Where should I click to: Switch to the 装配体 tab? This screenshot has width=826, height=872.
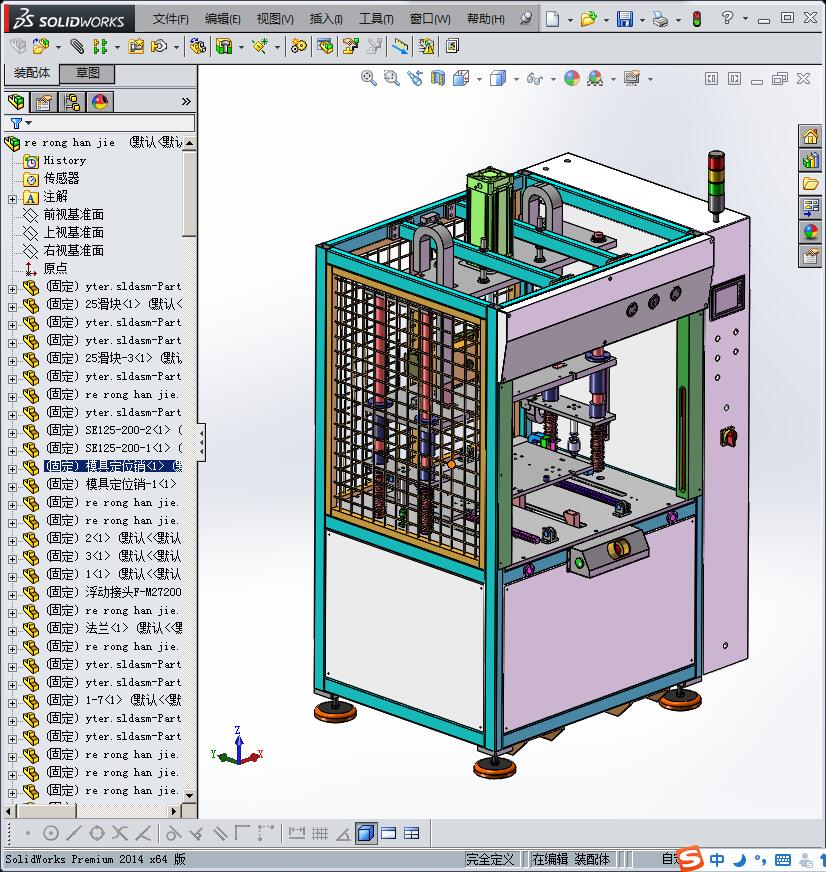click(x=32, y=73)
